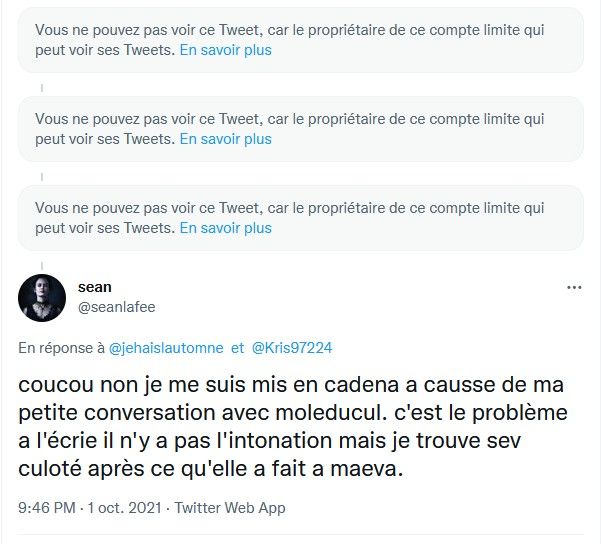
Task: Click second hidden tweet's "En savoir plus"
Action: click(225, 139)
